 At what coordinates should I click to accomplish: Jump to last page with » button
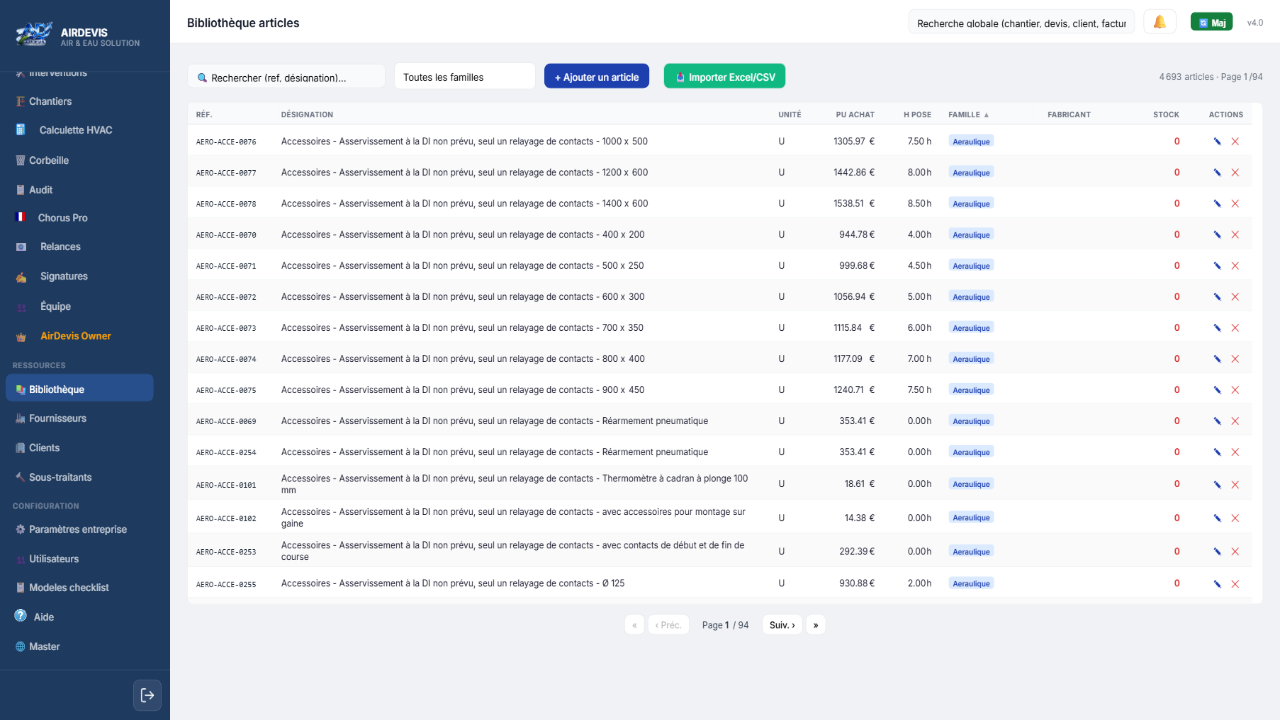click(x=816, y=625)
